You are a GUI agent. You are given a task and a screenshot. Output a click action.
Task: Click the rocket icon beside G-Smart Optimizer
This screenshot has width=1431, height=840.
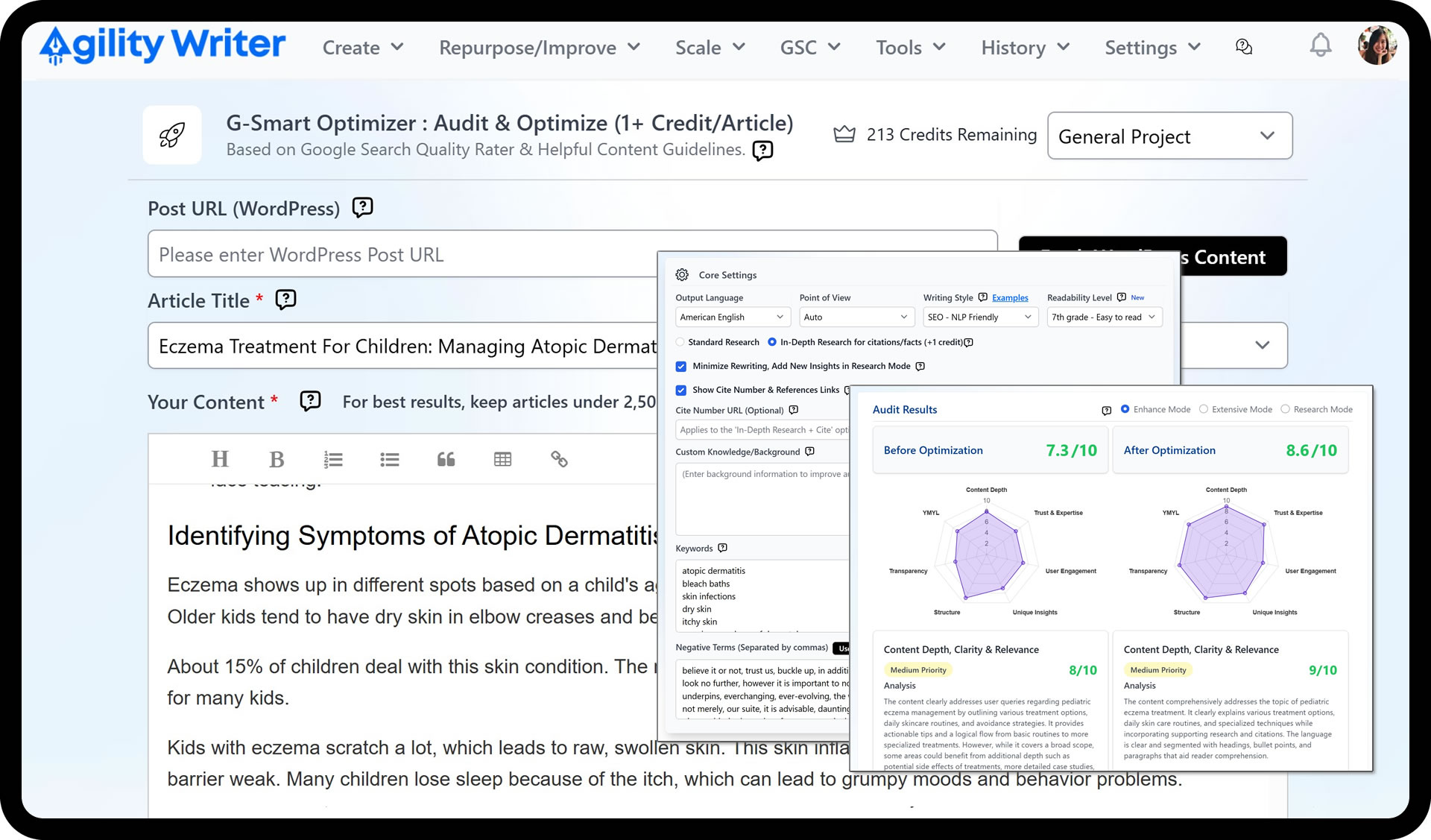[x=172, y=135]
